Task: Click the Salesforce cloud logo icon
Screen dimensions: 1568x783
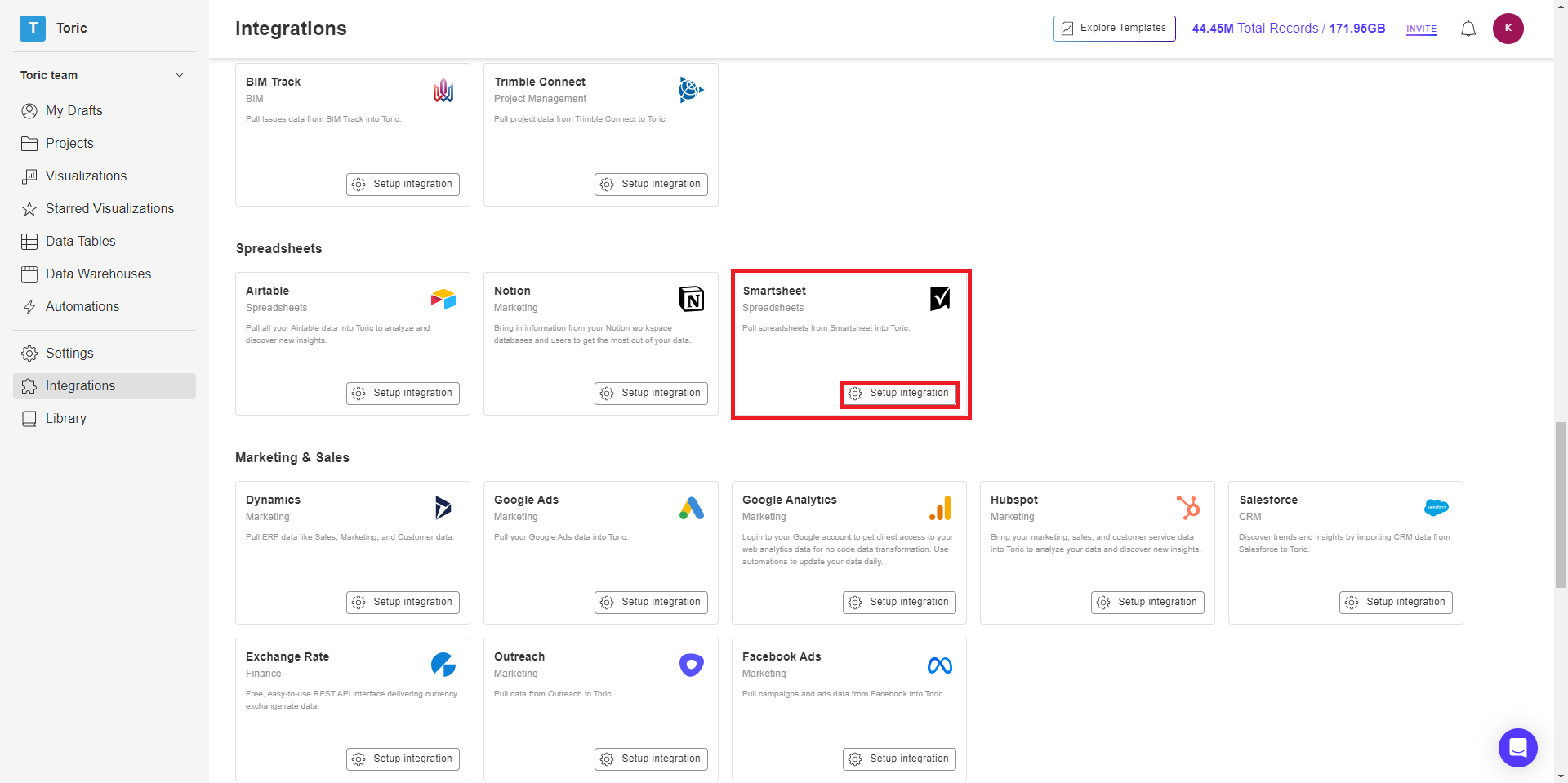Action: point(1437,508)
